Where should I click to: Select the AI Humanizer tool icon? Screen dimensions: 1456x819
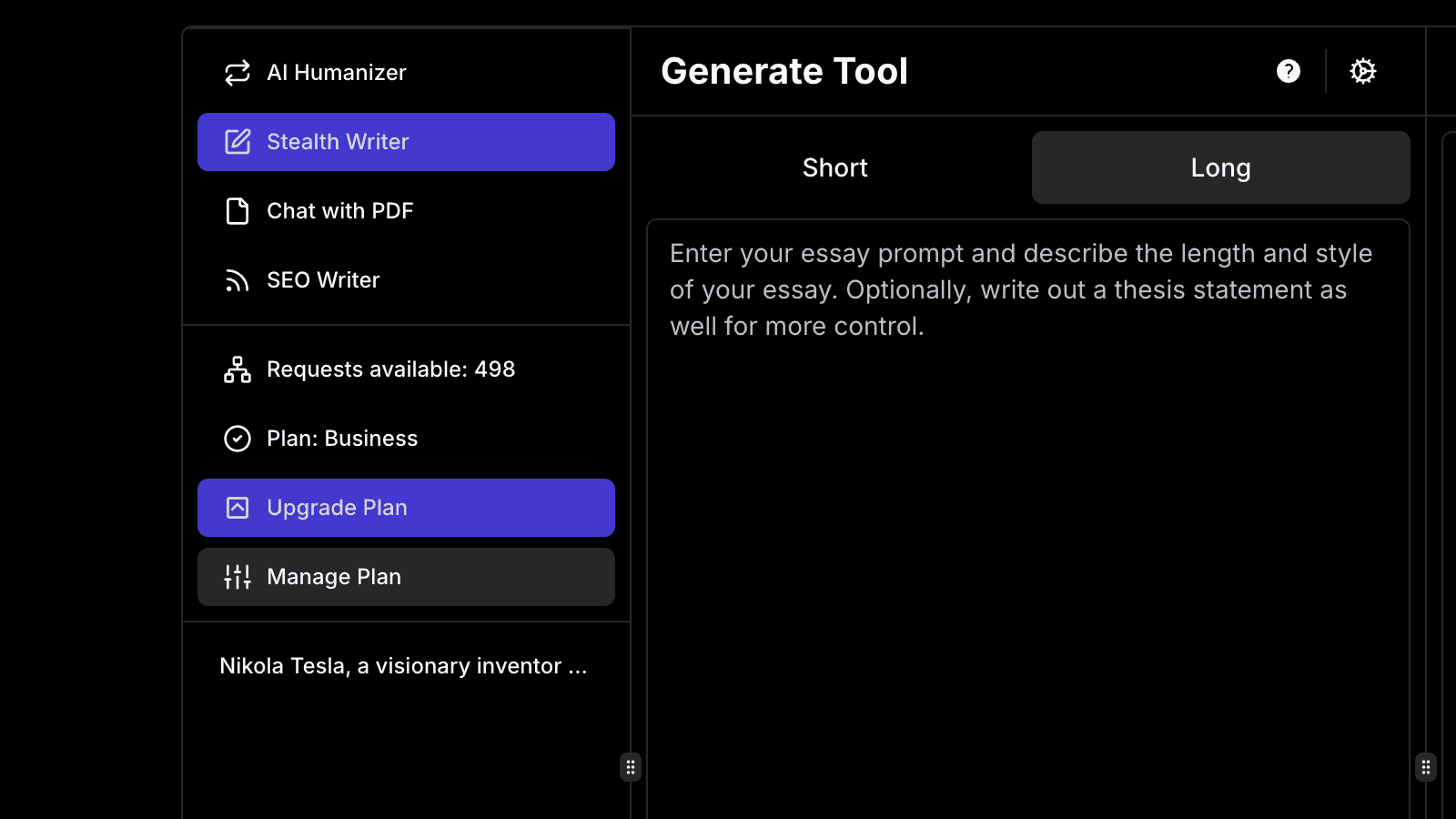coord(237,72)
